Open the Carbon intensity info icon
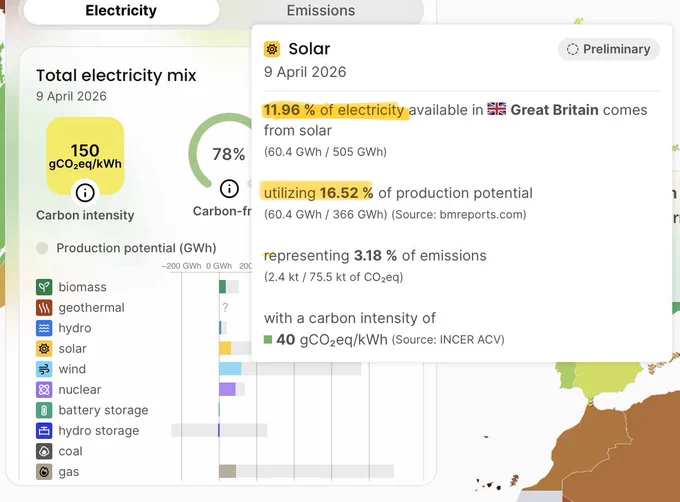The image size is (680, 502). (85, 192)
